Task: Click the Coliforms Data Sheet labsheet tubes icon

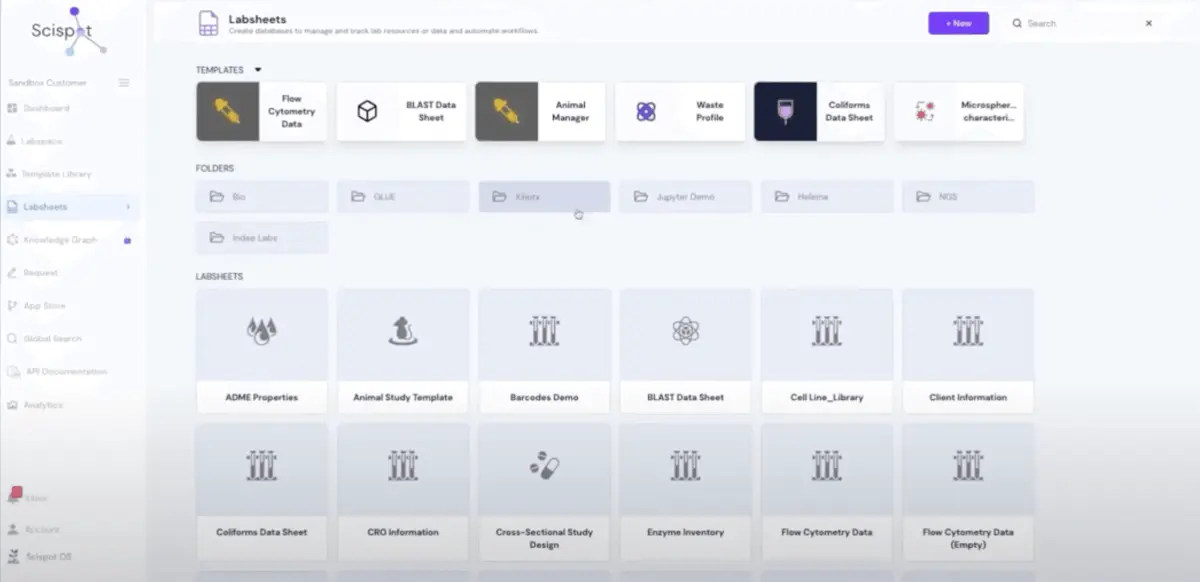Action: coord(262,465)
